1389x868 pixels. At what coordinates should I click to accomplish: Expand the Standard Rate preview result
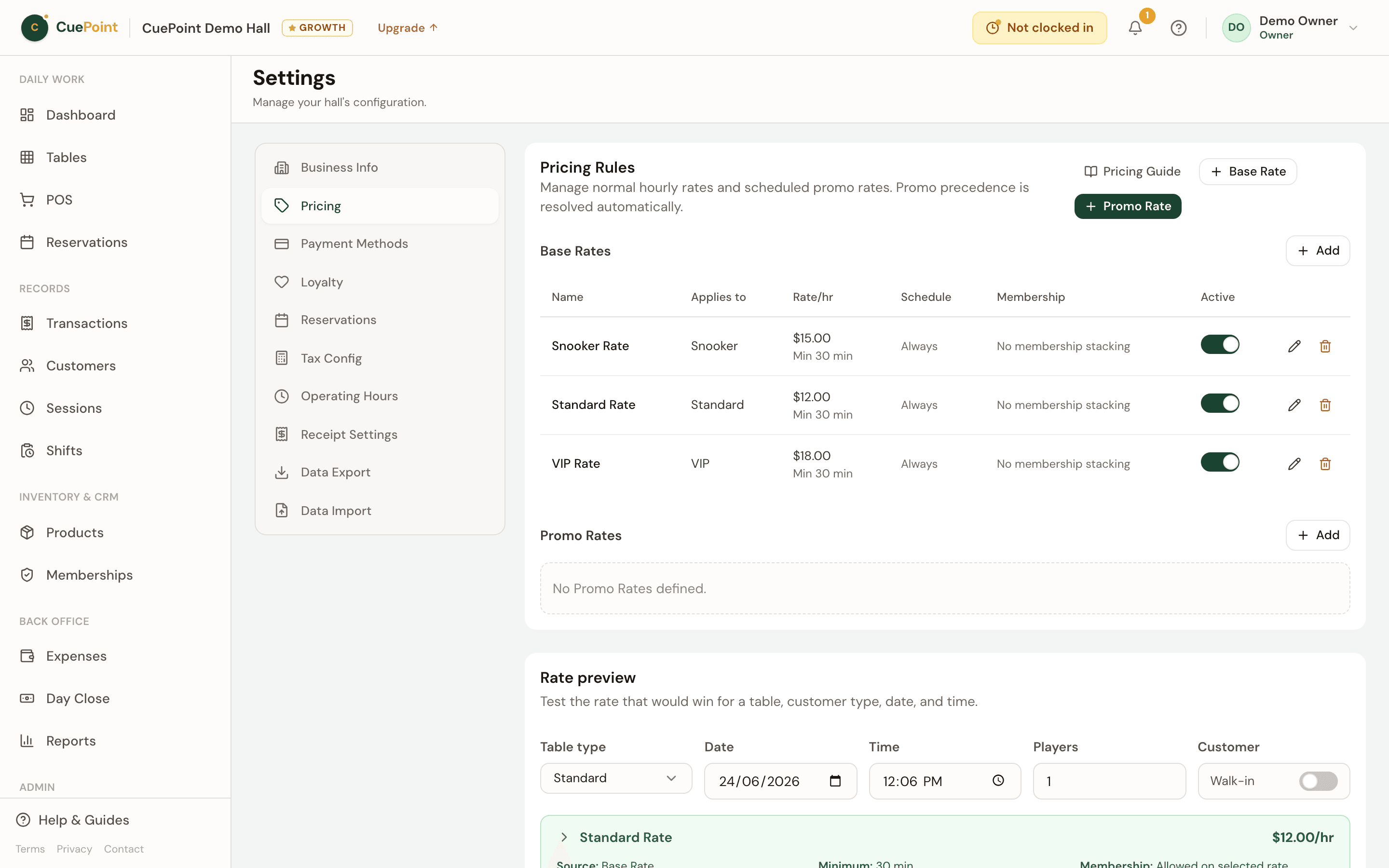564,837
